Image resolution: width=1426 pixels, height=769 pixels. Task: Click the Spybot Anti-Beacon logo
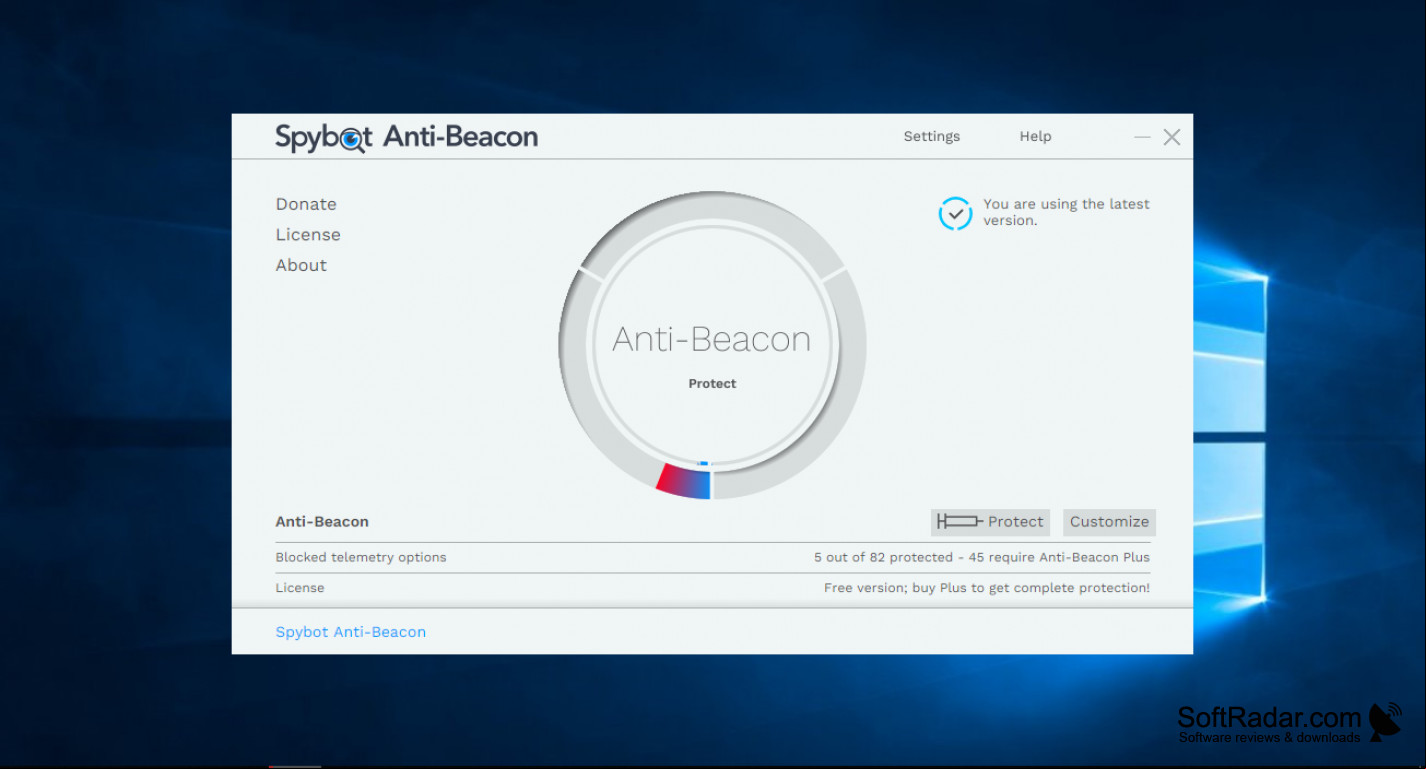point(406,137)
